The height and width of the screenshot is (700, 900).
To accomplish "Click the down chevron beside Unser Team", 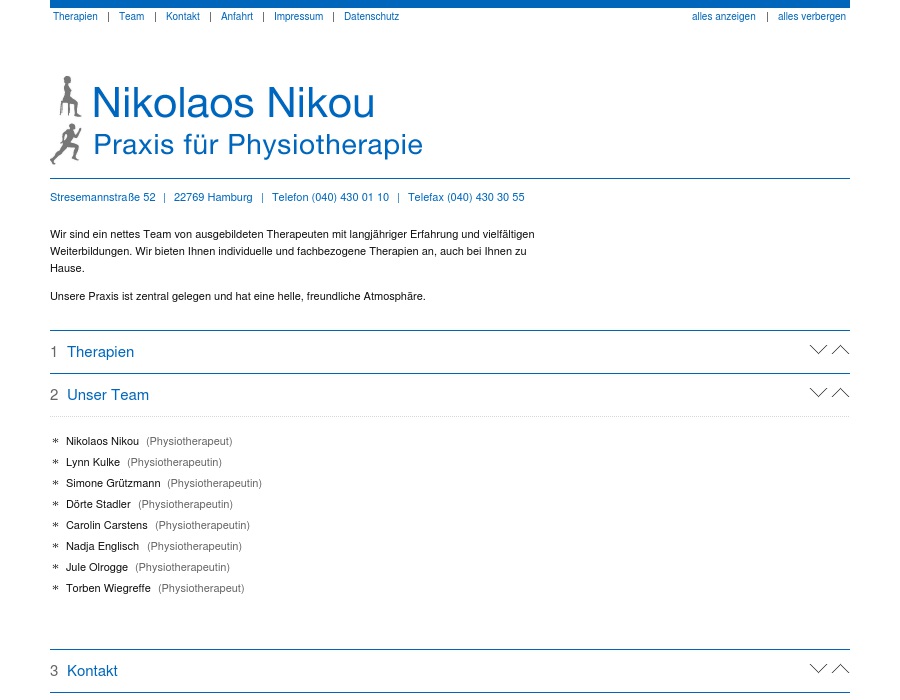I will click(x=818, y=392).
